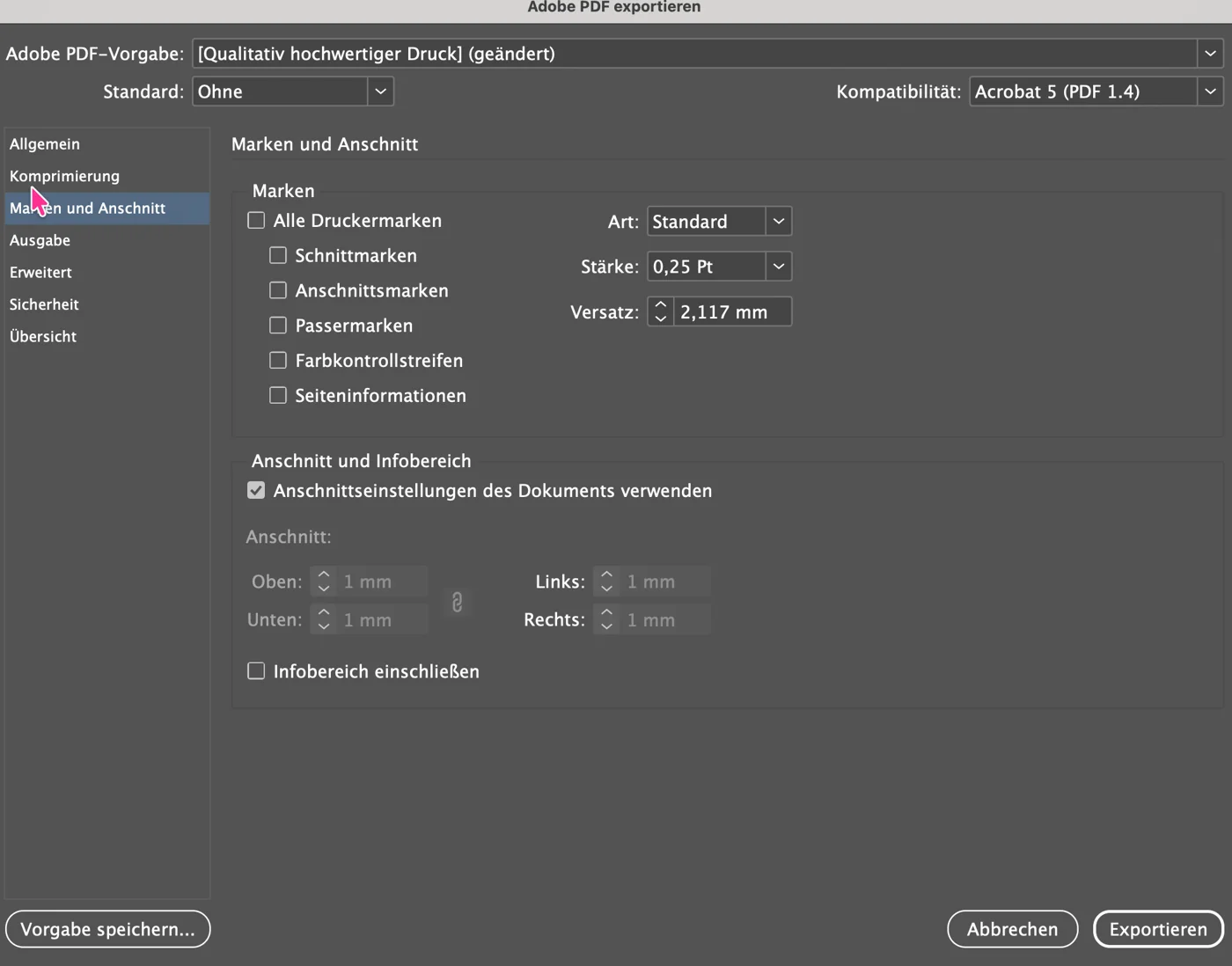The height and width of the screenshot is (966, 1232).
Task: Select Allgemein in the sidebar
Action: (107, 144)
